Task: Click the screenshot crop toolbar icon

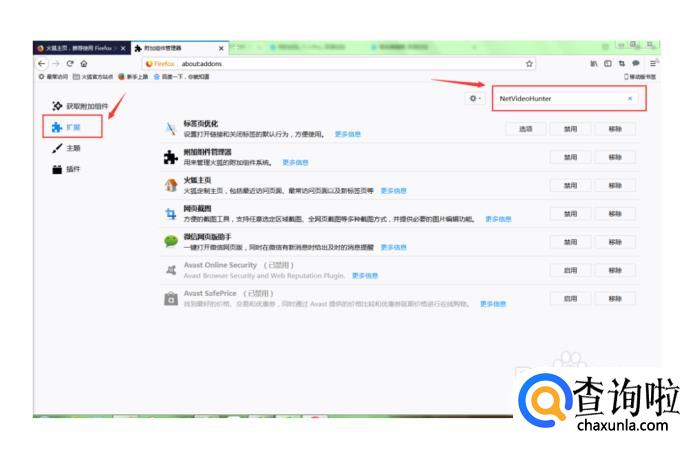Action: (x=622, y=64)
